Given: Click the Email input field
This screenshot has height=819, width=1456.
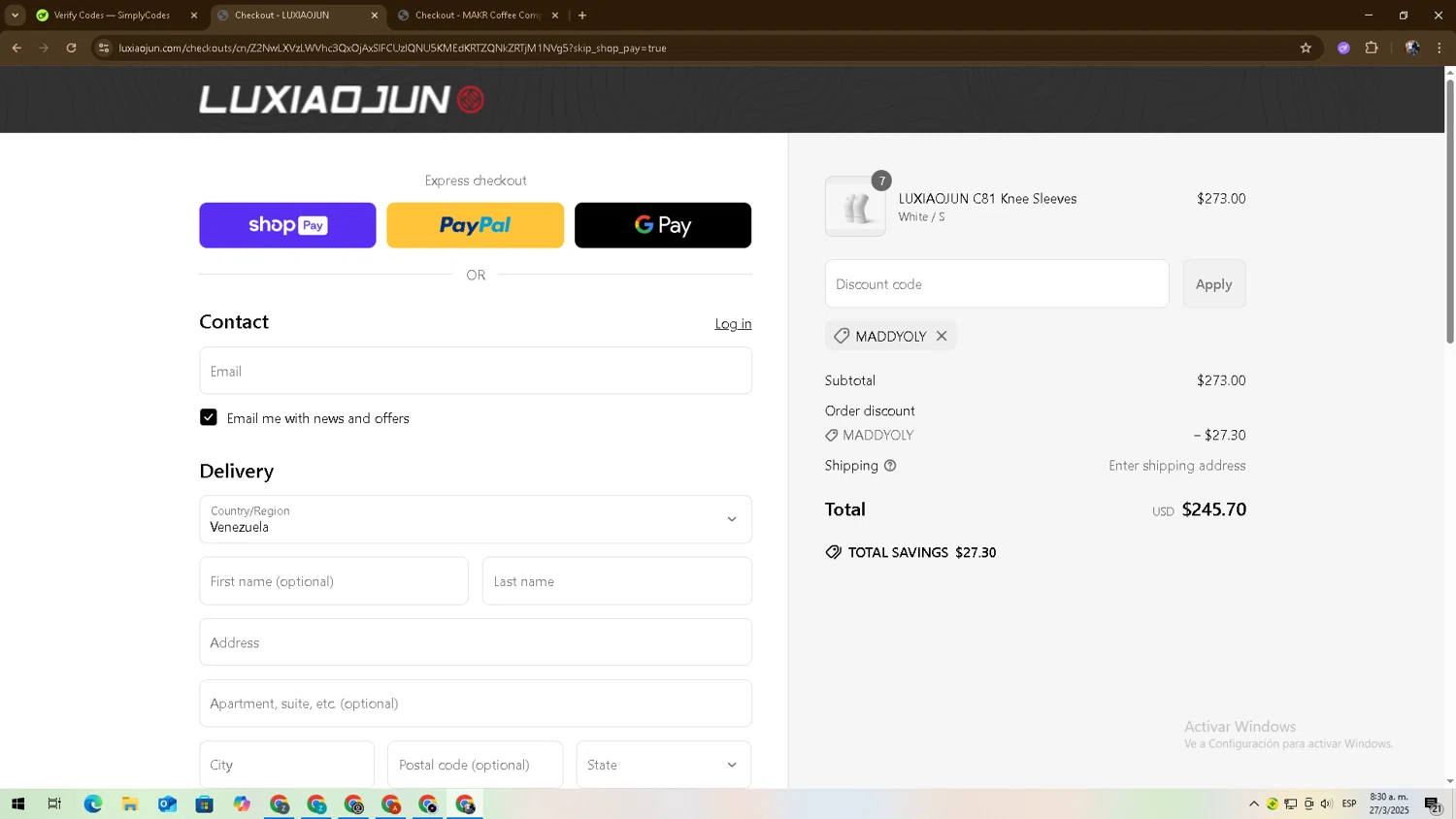Looking at the screenshot, I should coord(476,371).
